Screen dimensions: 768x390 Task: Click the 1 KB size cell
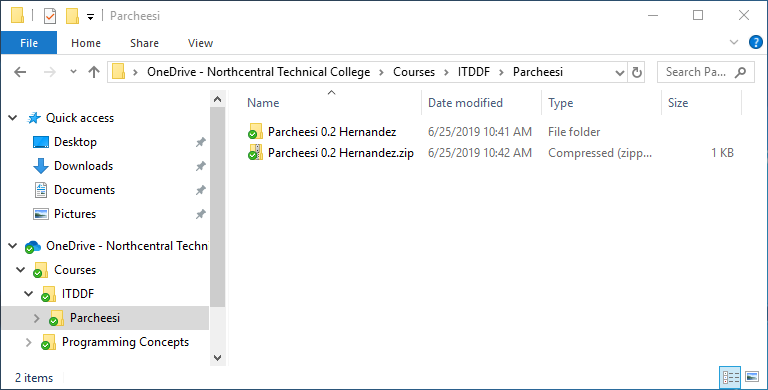coord(722,153)
